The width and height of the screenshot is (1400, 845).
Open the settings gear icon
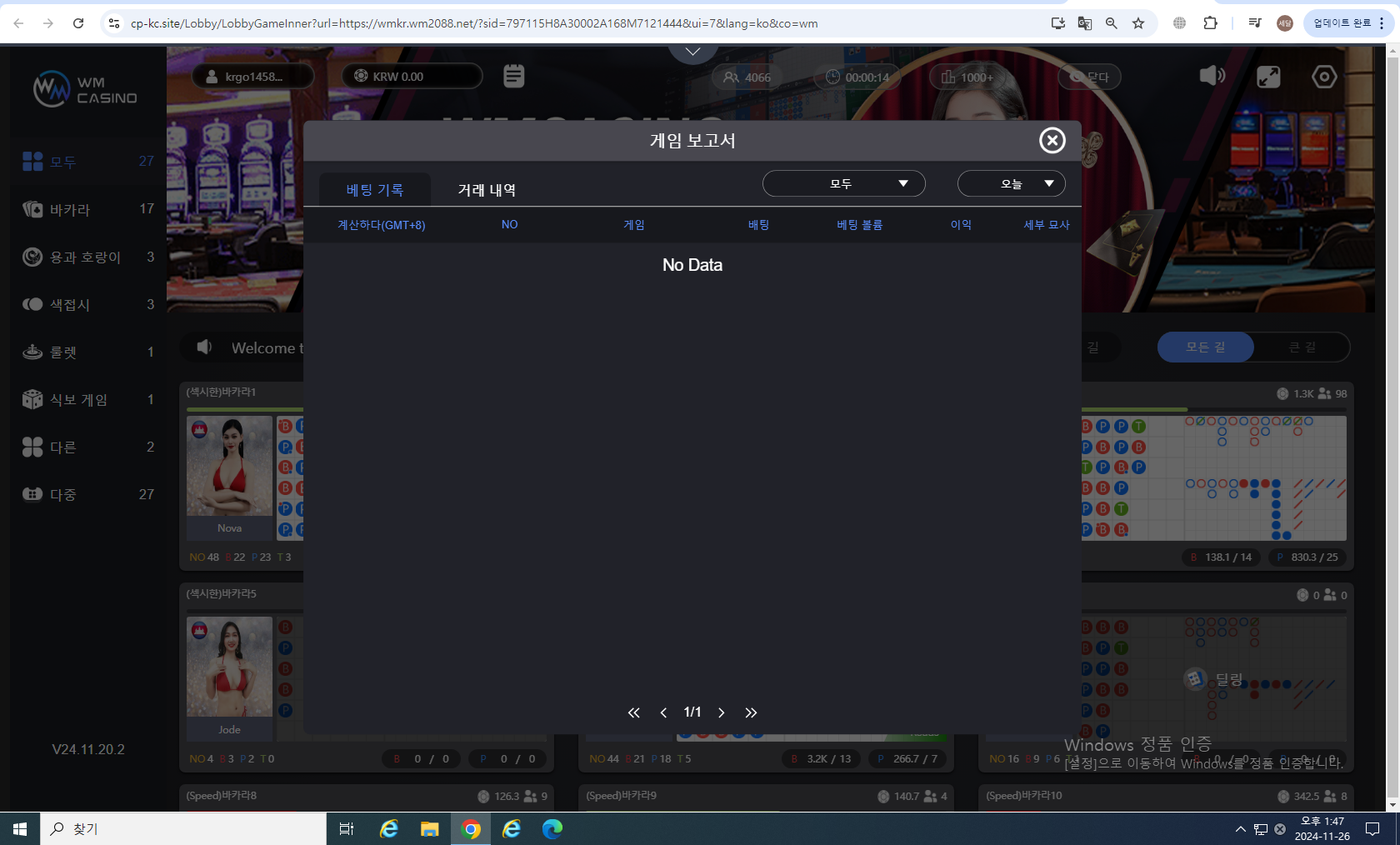tap(1323, 77)
